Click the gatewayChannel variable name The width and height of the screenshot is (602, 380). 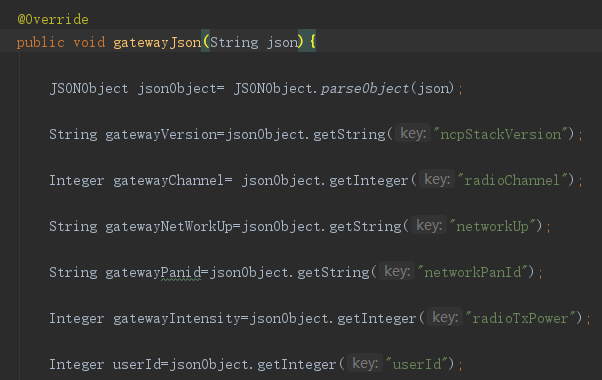pyautogui.click(x=169, y=180)
